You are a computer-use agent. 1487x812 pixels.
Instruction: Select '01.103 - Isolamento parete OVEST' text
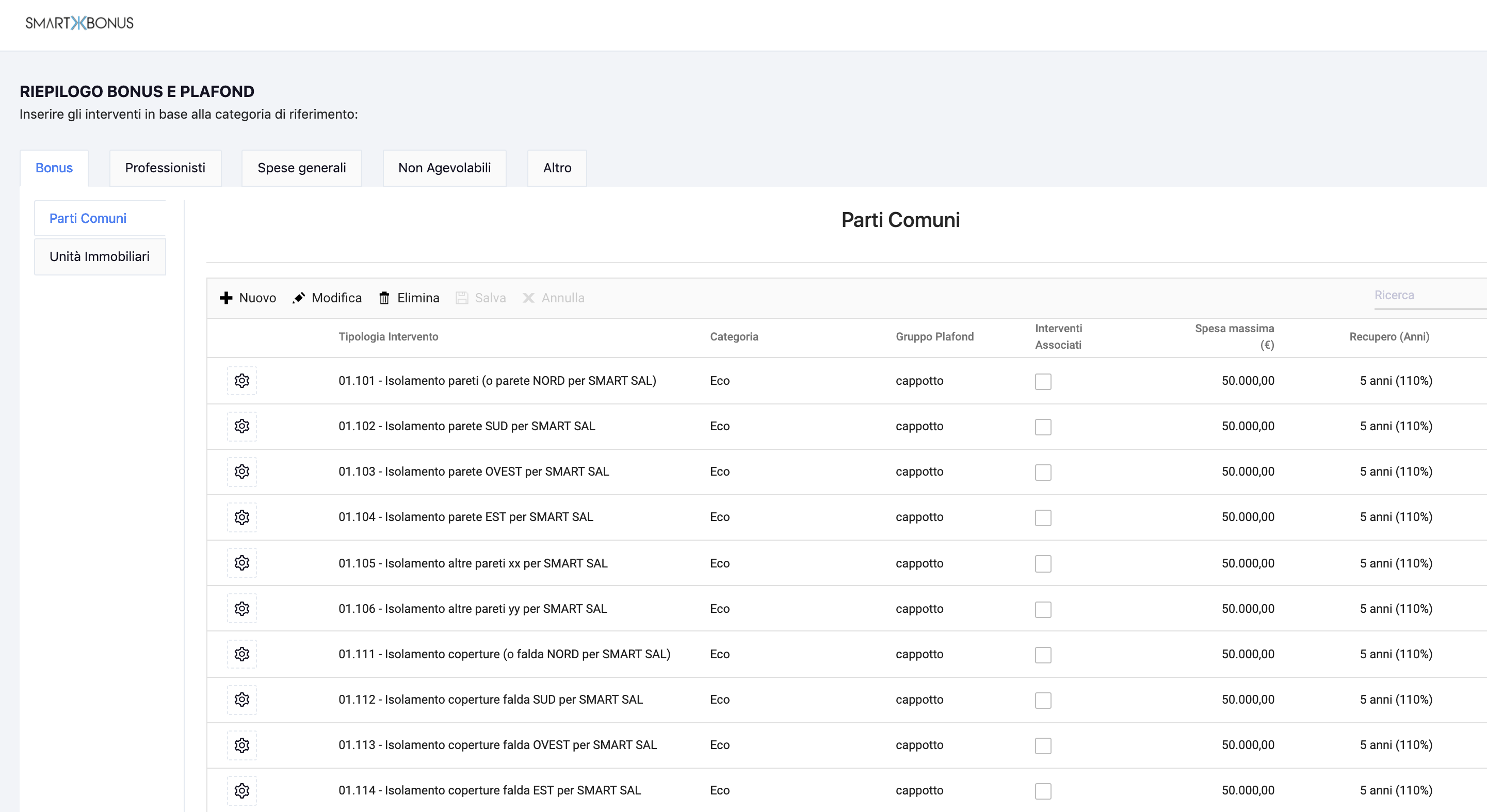point(473,472)
